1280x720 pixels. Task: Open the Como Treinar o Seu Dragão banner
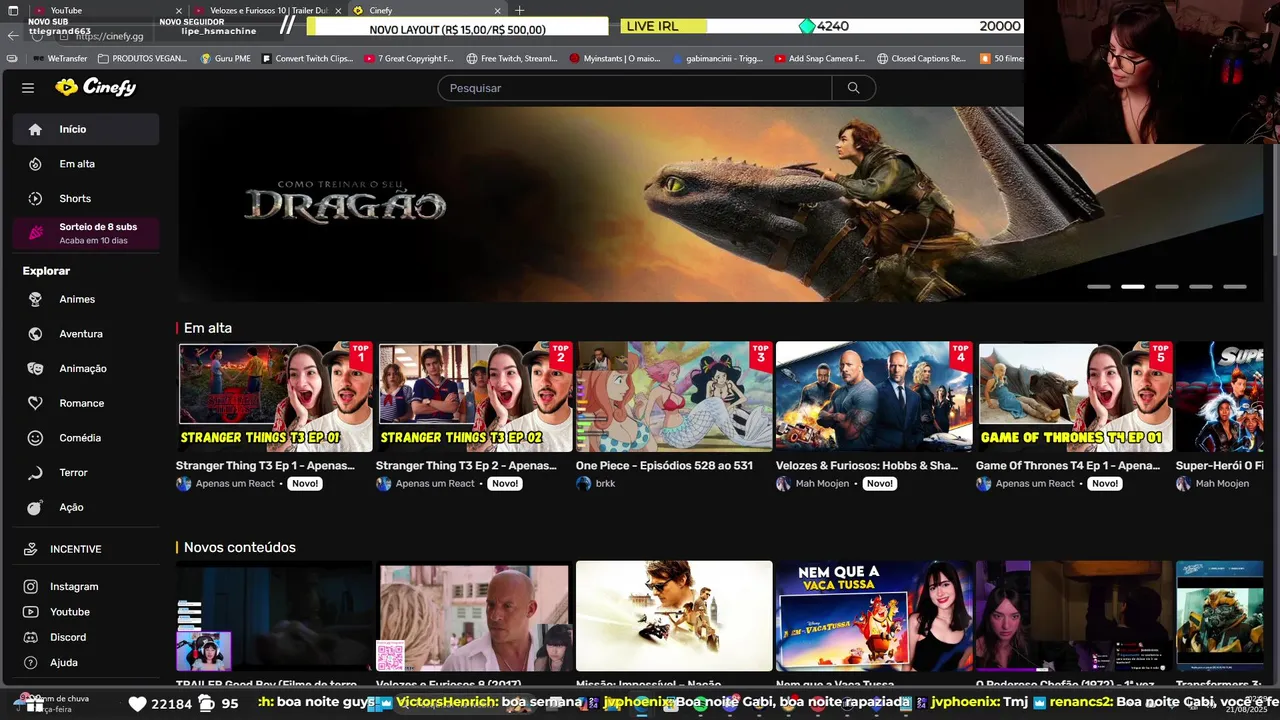click(x=721, y=204)
